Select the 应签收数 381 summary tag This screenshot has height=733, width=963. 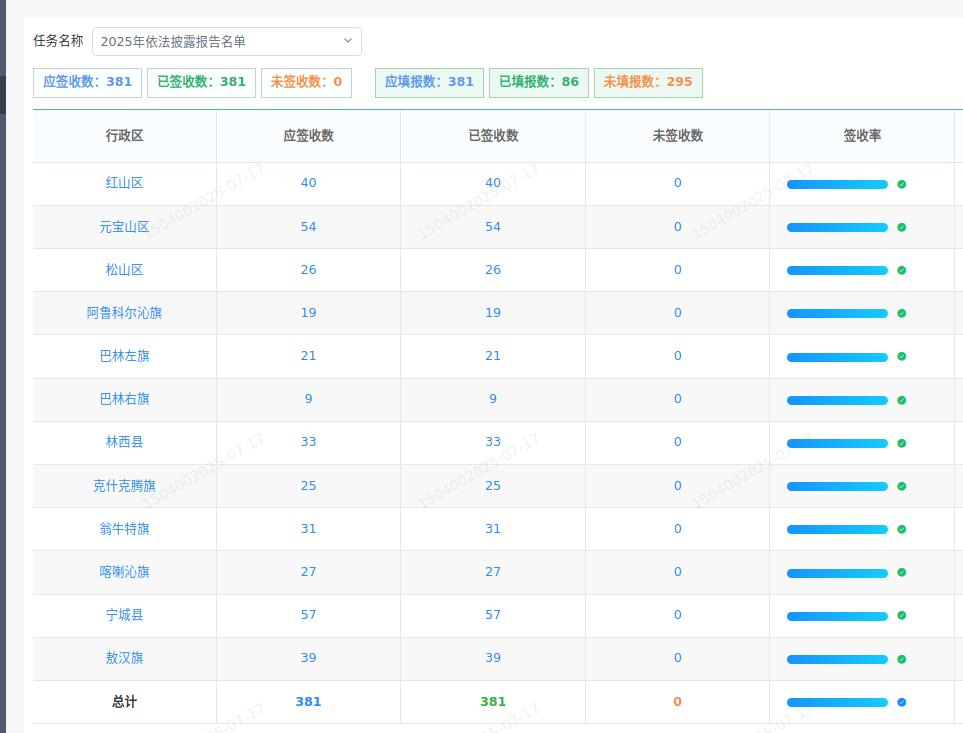(x=87, y=82)
